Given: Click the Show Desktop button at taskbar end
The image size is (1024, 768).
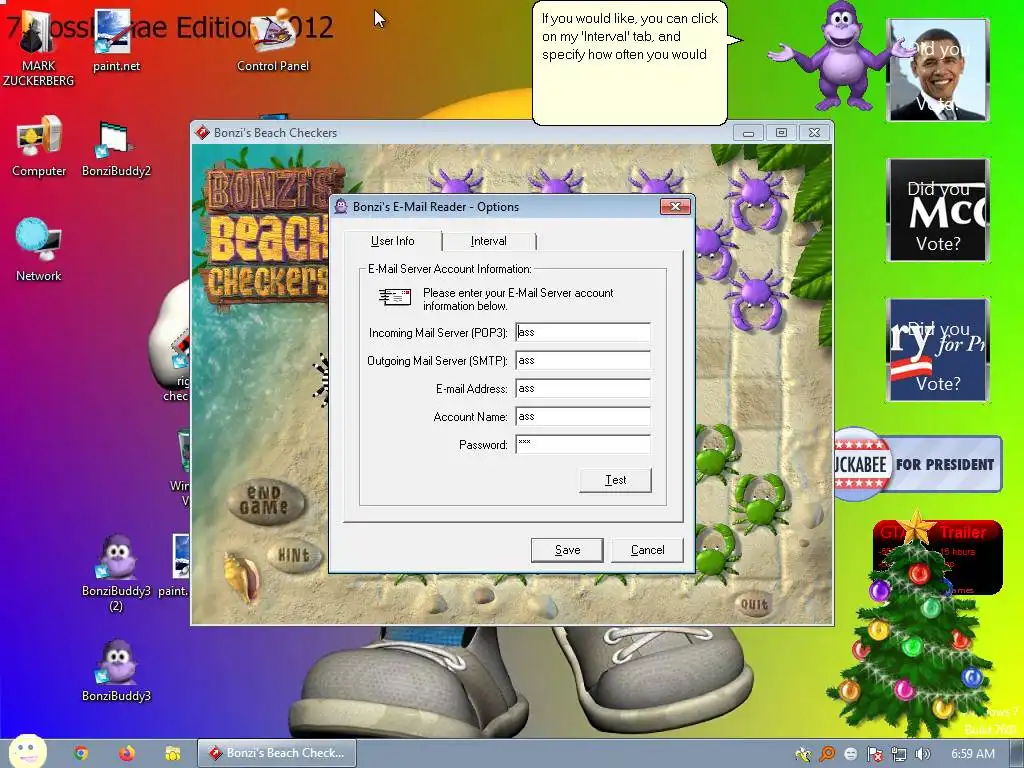Looking at the screenshot, I should click(x=1019, y=754).
